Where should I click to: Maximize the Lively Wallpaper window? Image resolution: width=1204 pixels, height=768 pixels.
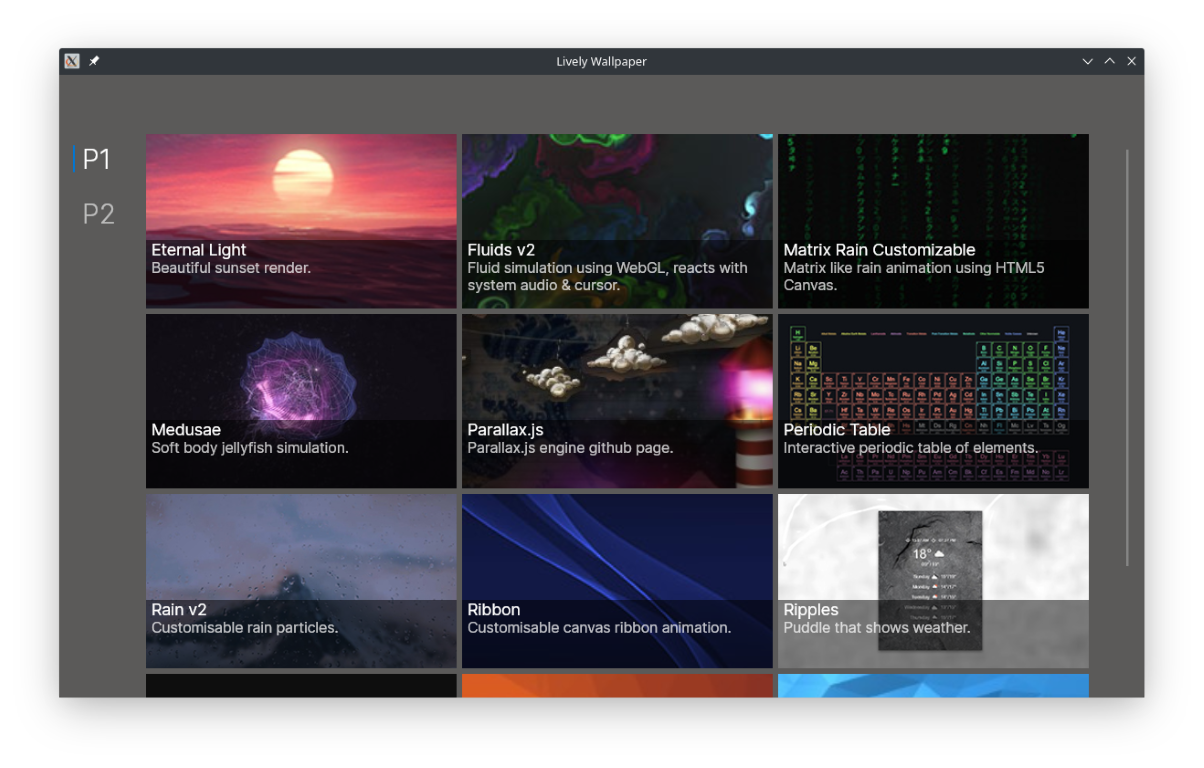(x=1110, y=61)
